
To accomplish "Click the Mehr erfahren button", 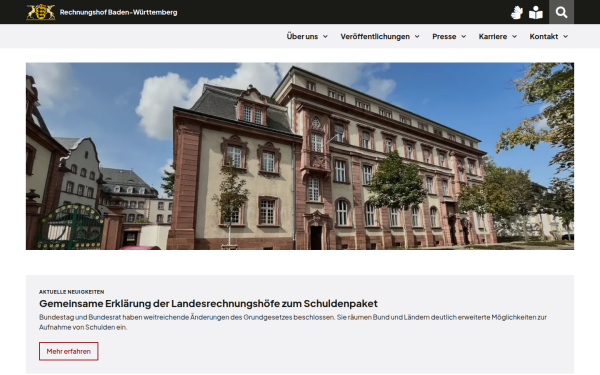I will pos(68,351).
